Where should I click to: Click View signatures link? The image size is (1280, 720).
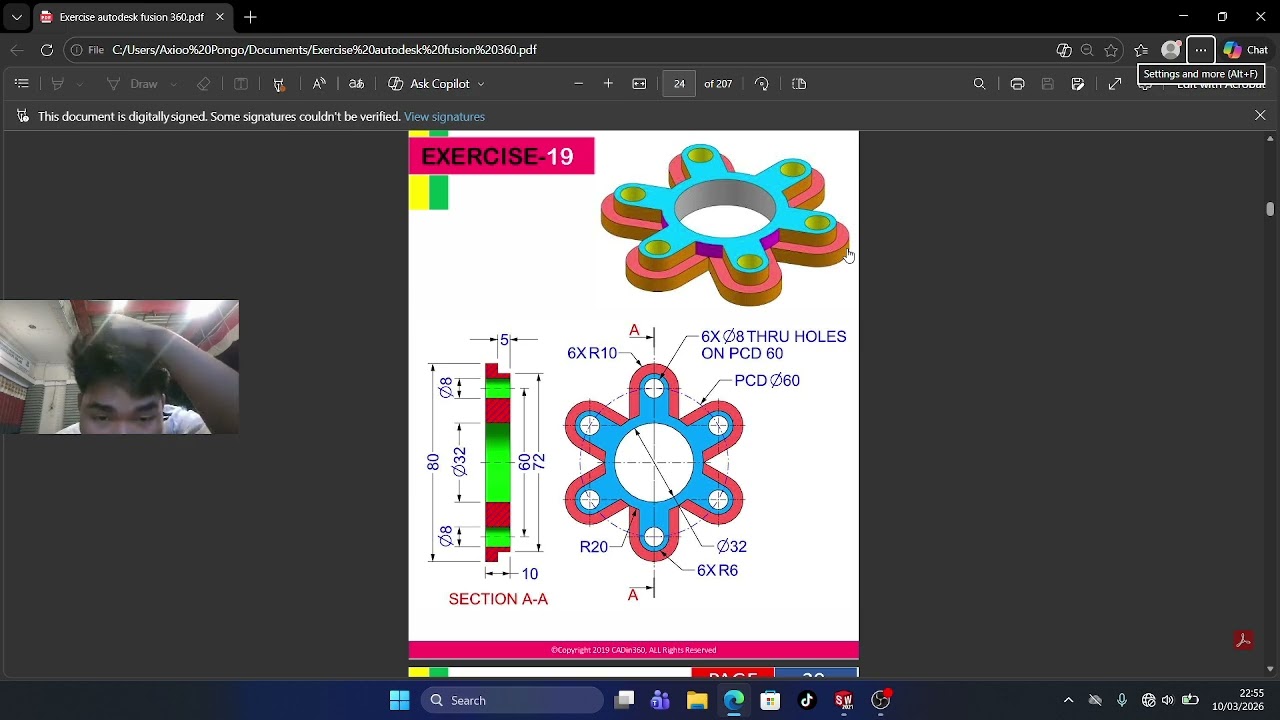click(x=444, y=117)
